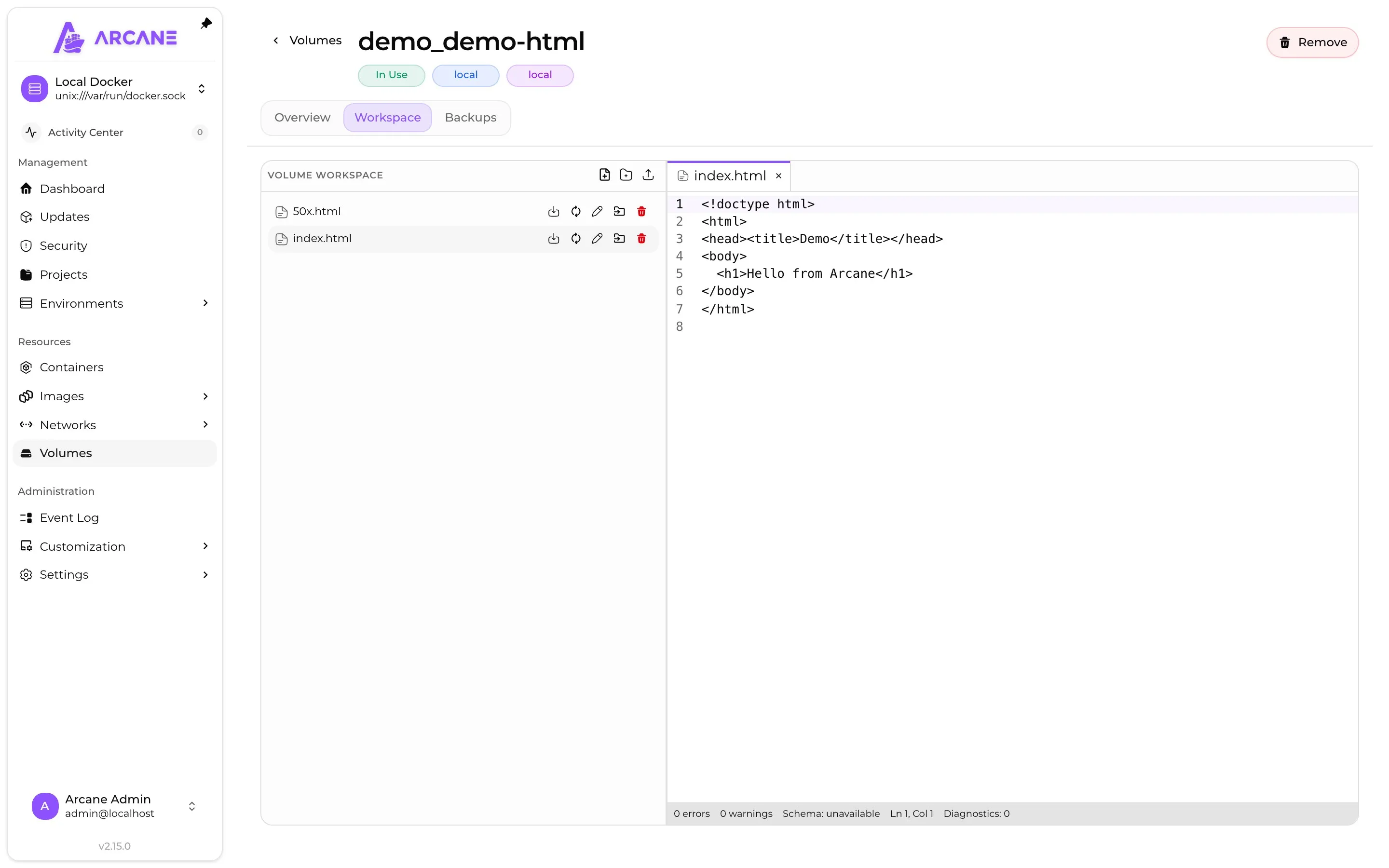Expand the Networks submenu
Viewport: 1389px width, 868px height.
205,424
